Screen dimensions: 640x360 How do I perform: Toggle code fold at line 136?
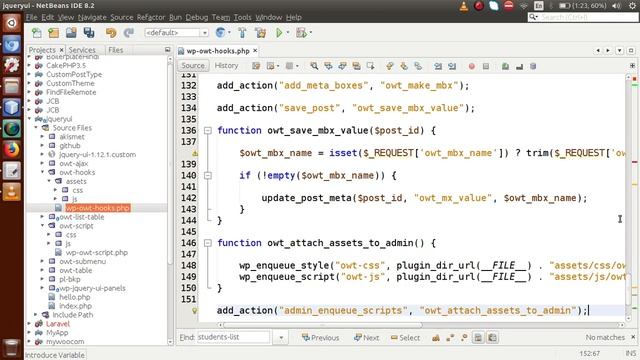[x=208, y=131]
